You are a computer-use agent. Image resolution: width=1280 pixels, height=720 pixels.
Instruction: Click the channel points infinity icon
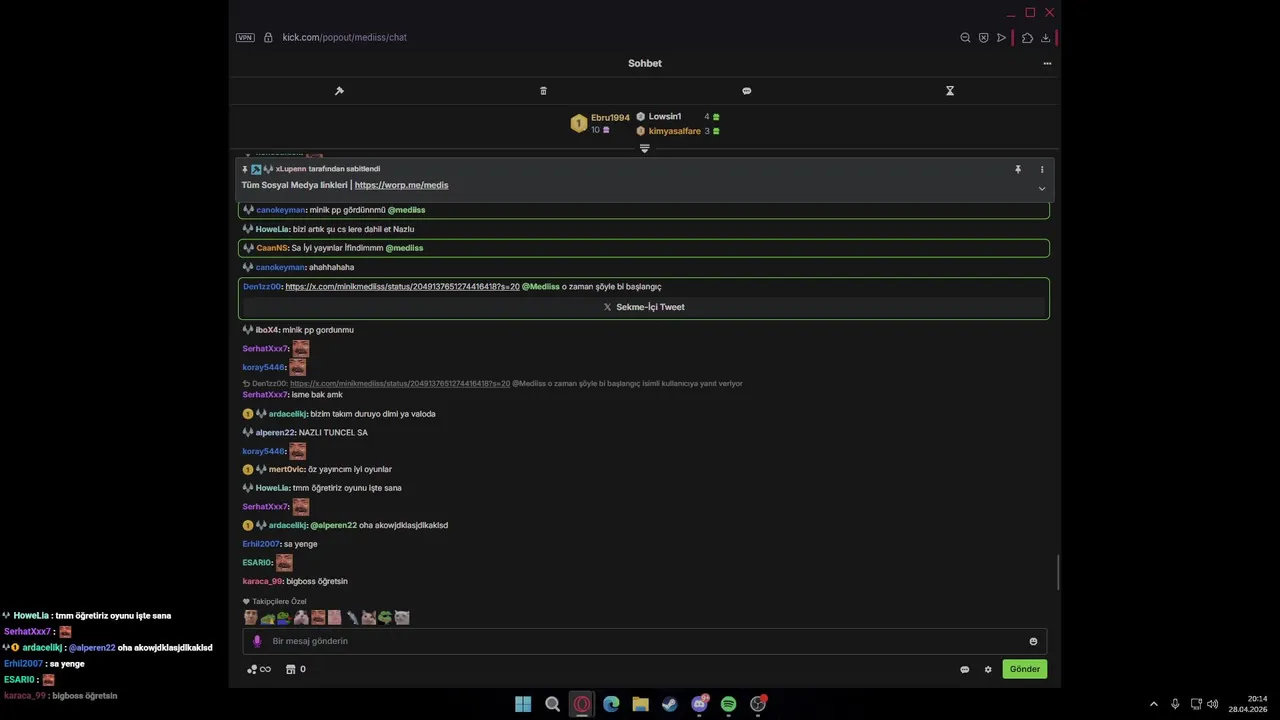259,669
